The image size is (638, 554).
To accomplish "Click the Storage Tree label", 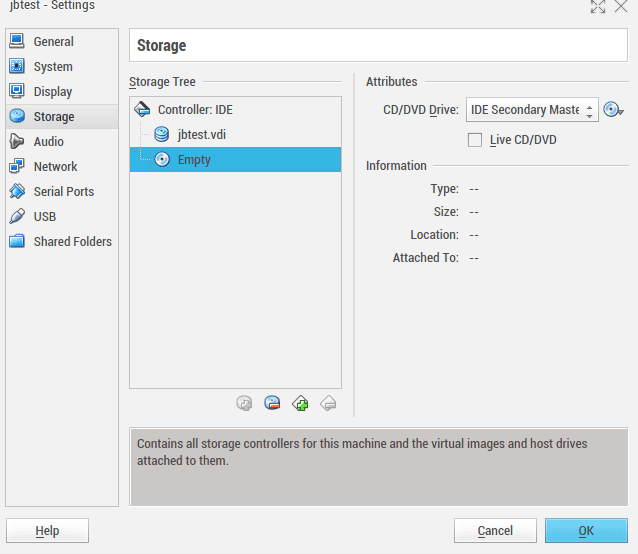I will click(162, 82).
